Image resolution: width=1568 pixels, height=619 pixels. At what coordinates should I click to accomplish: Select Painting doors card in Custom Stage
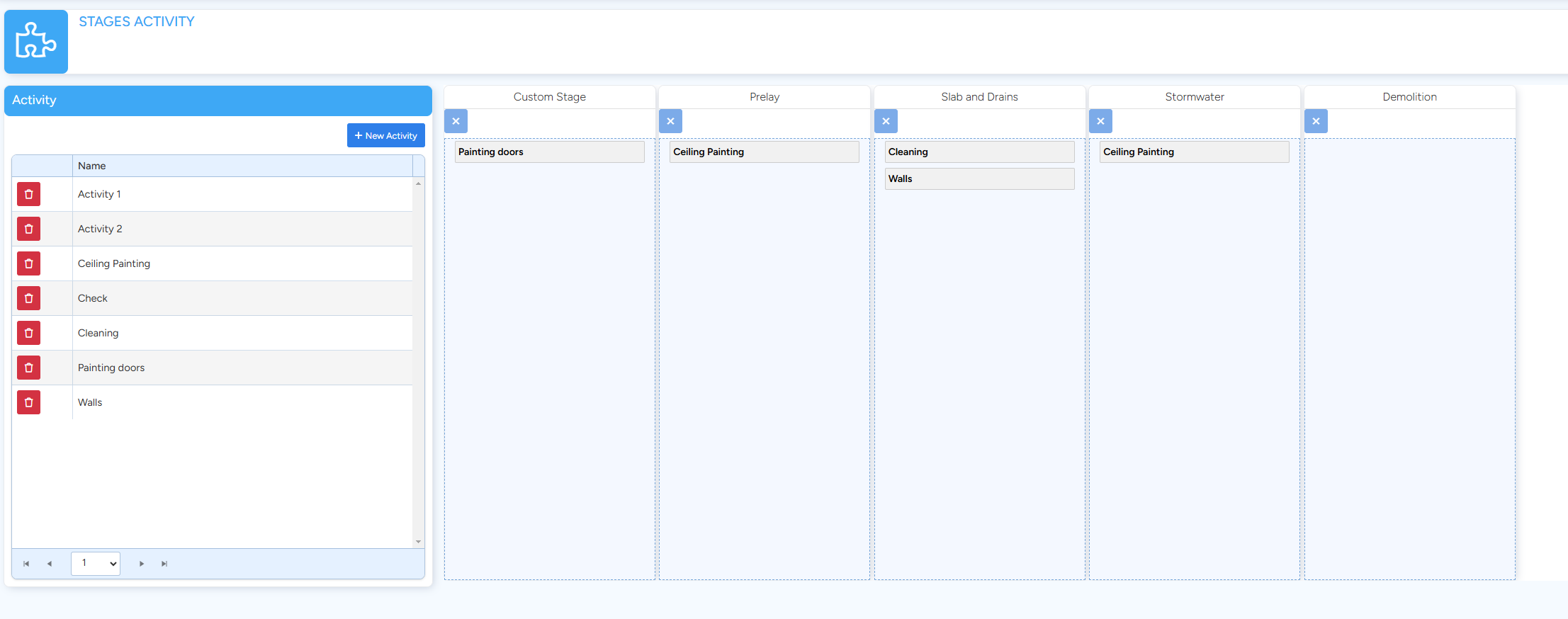[549, 152]
